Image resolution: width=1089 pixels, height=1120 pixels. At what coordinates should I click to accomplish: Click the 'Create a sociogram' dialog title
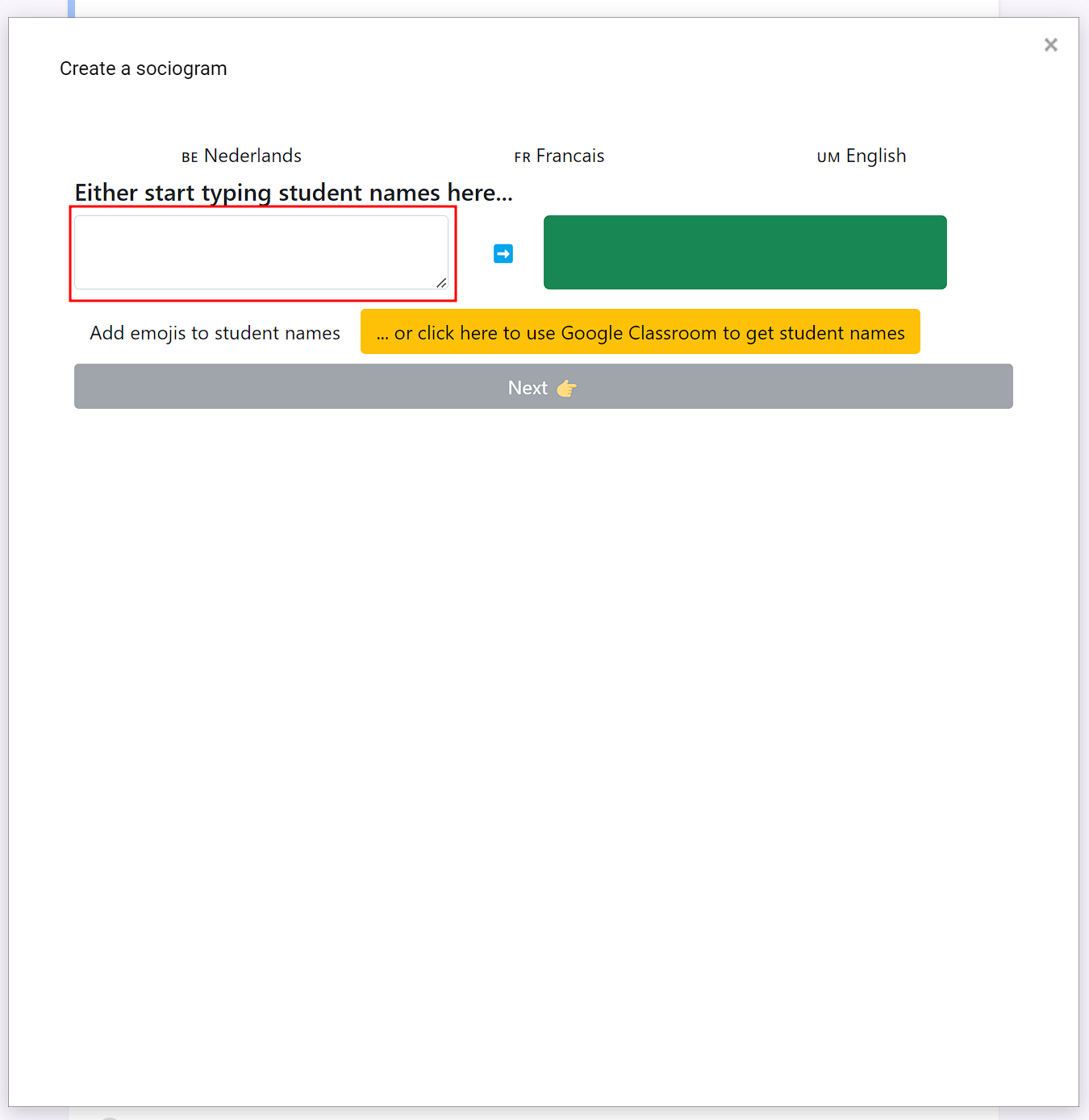[144, 69]
